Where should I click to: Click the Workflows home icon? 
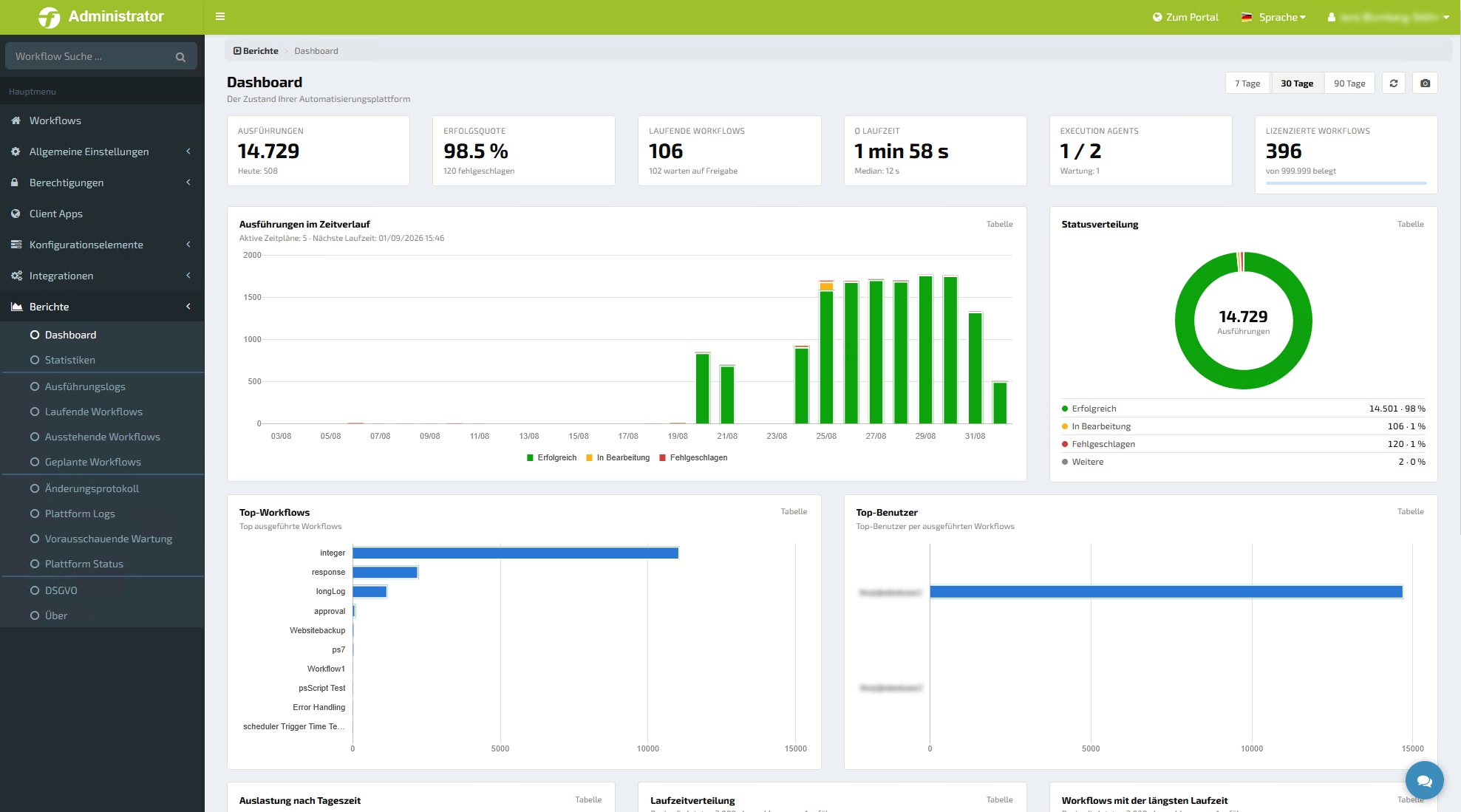click(x=16, y=120)
